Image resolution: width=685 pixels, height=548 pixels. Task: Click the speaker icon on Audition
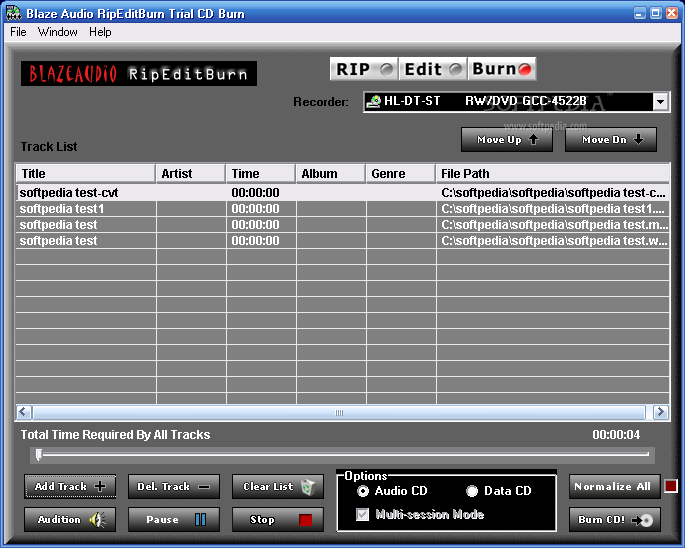tap(97, 520)
